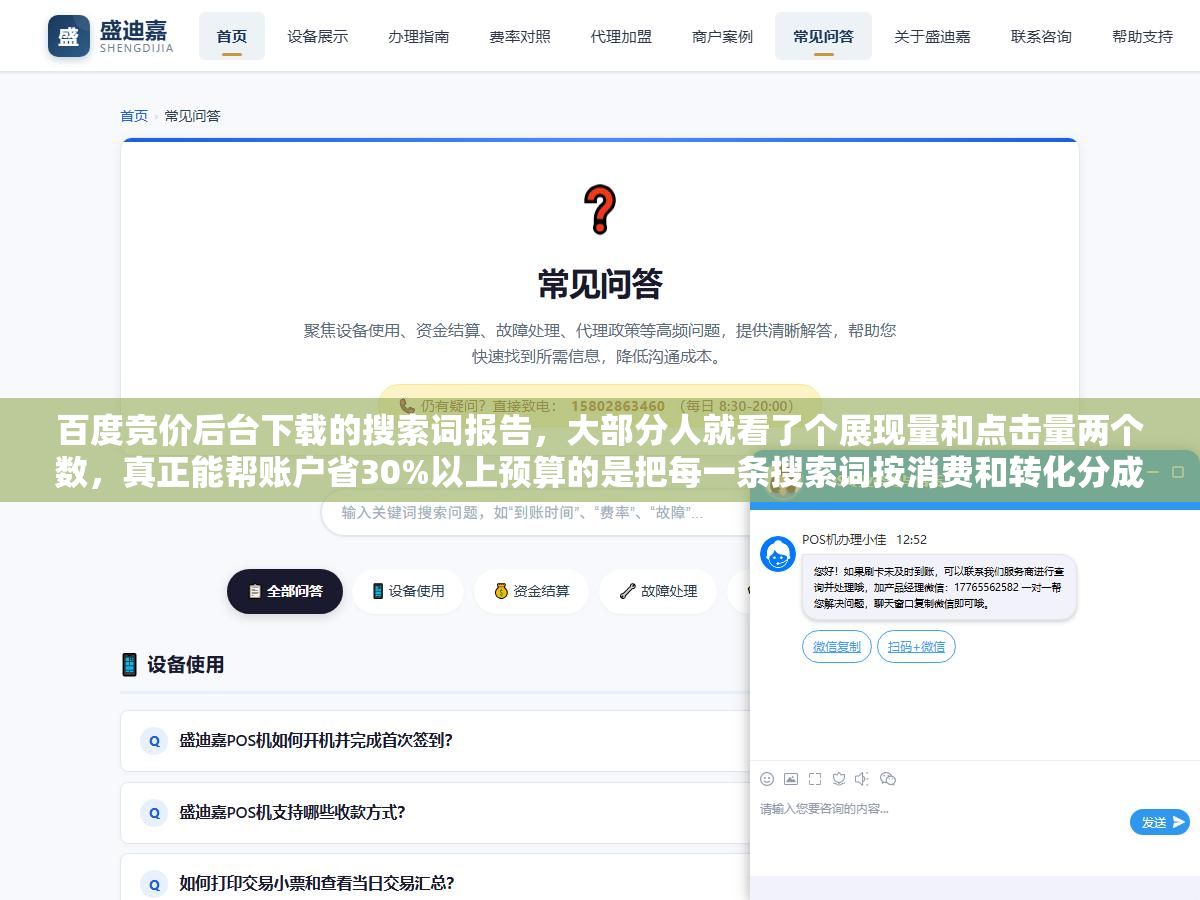Click phone number 15802863460

tap(617, 406)
